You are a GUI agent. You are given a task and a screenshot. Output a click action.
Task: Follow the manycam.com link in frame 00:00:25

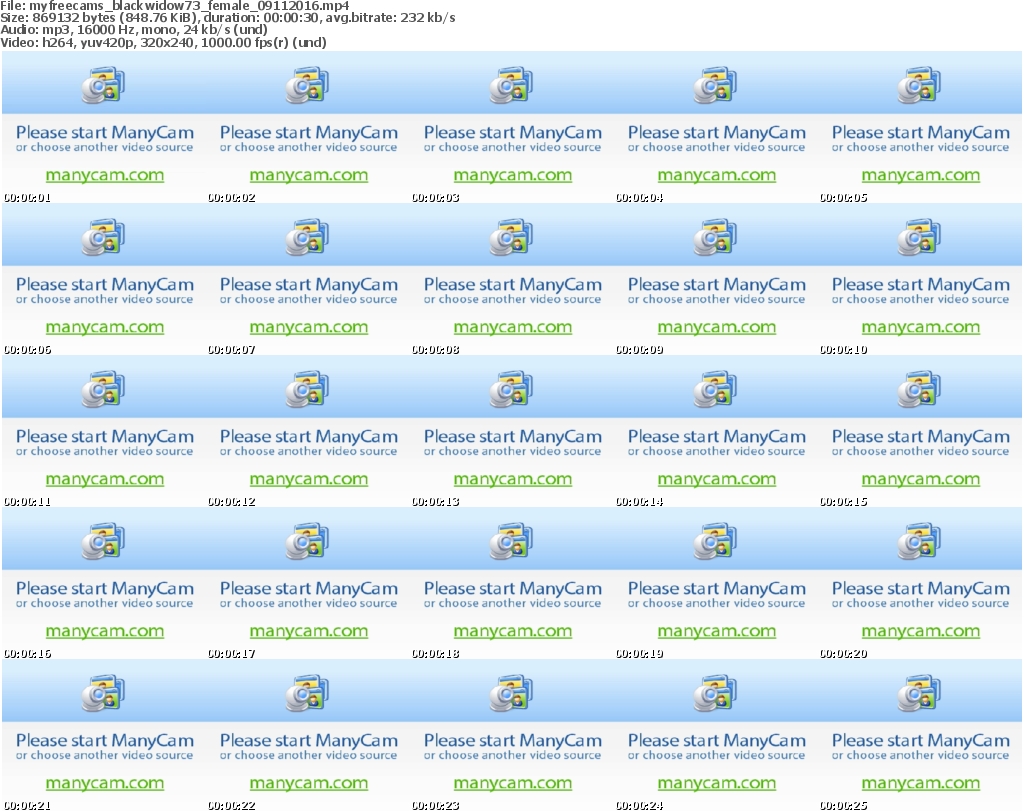pos(921,783)
